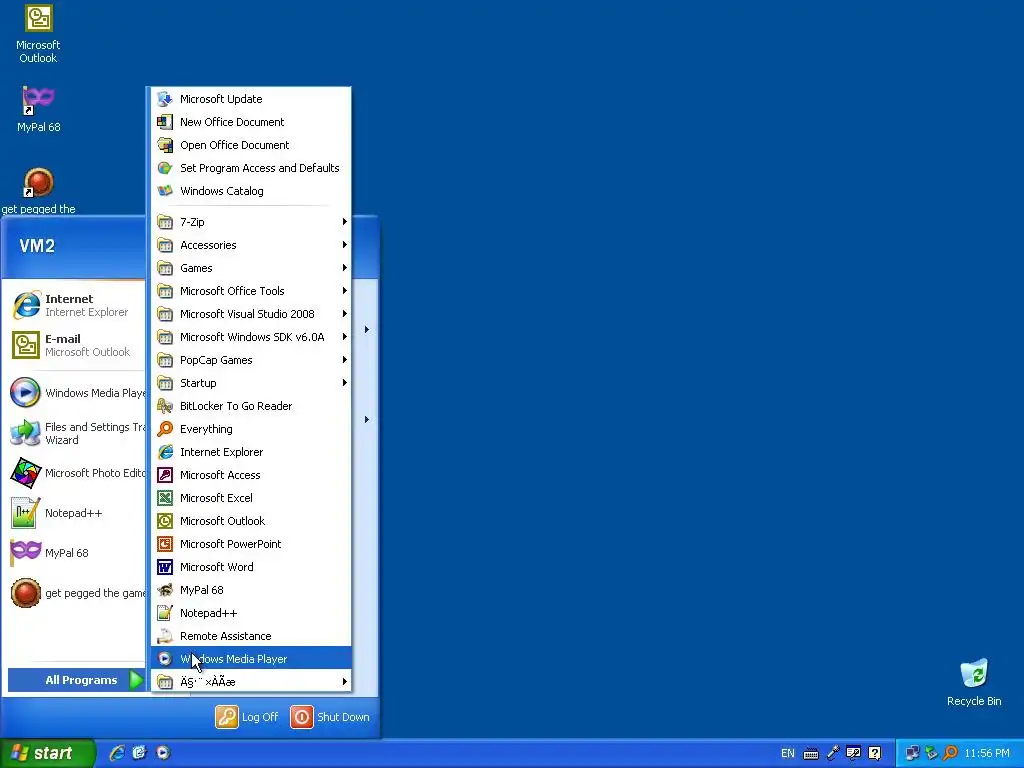The image size is (1024, 768).
Task: Select highlighted Windows Media Player entry
Action: click(251, 659)
